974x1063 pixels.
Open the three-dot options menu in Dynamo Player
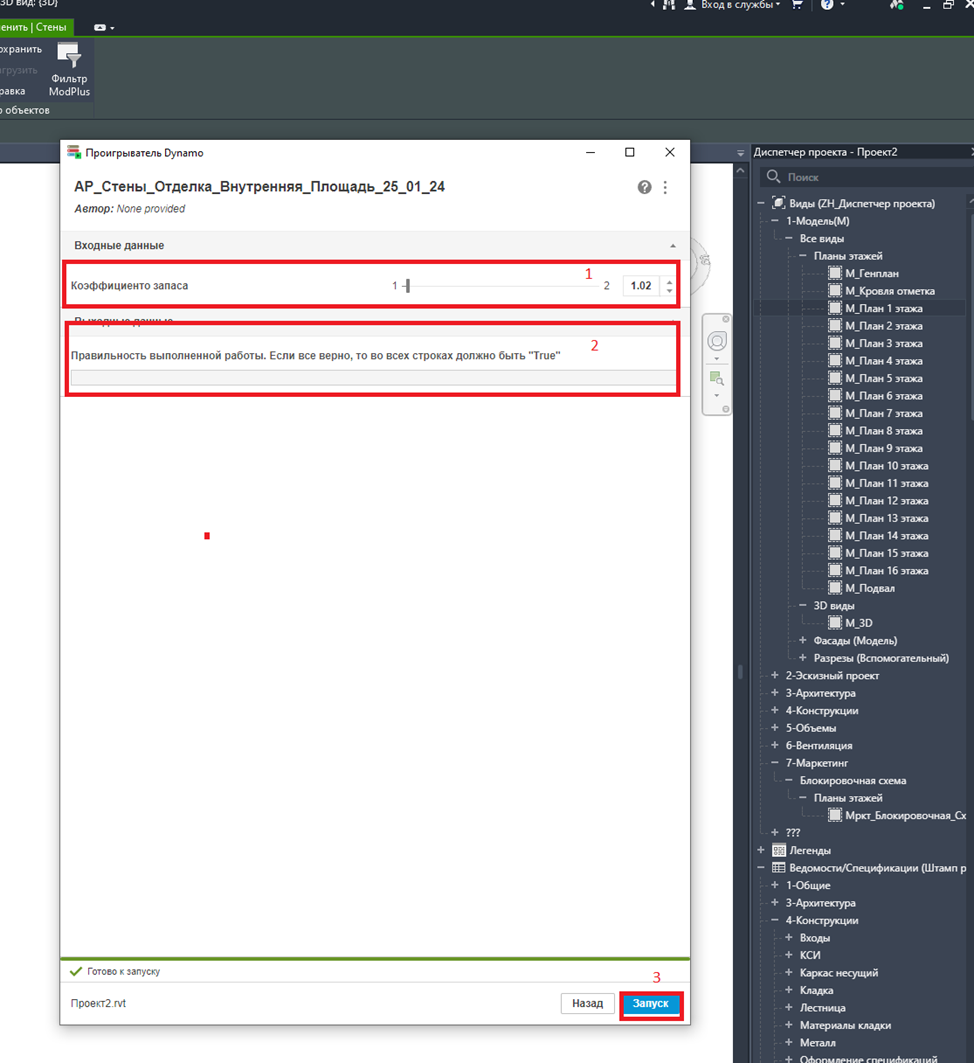[665, 187]
